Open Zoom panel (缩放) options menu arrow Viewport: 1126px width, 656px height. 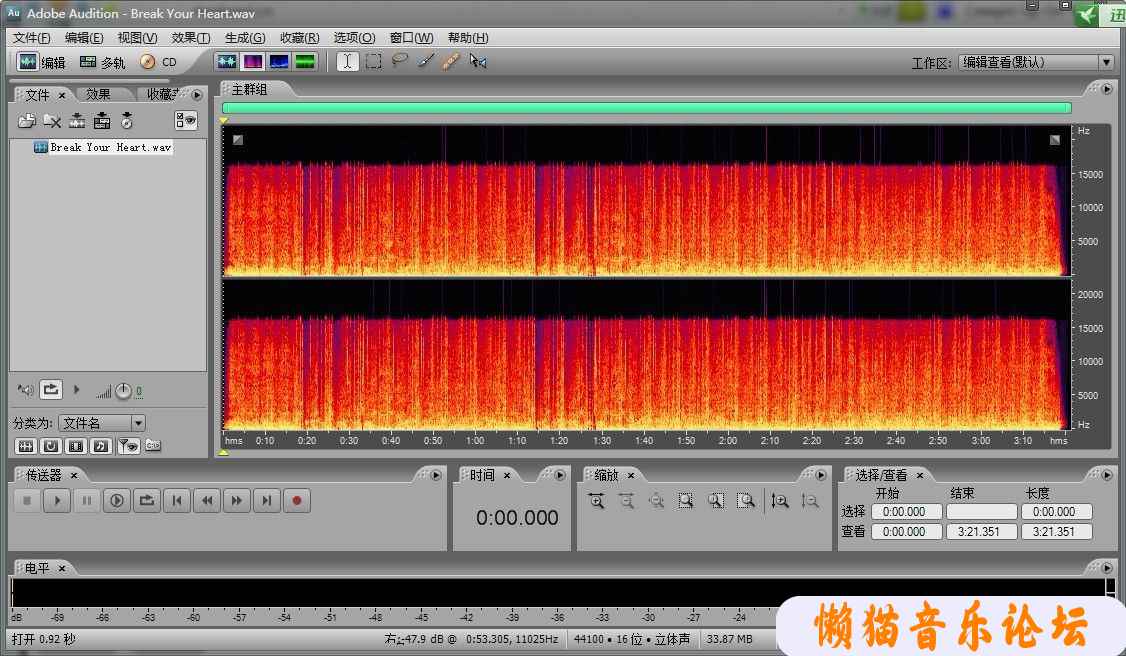pos(821,475)
